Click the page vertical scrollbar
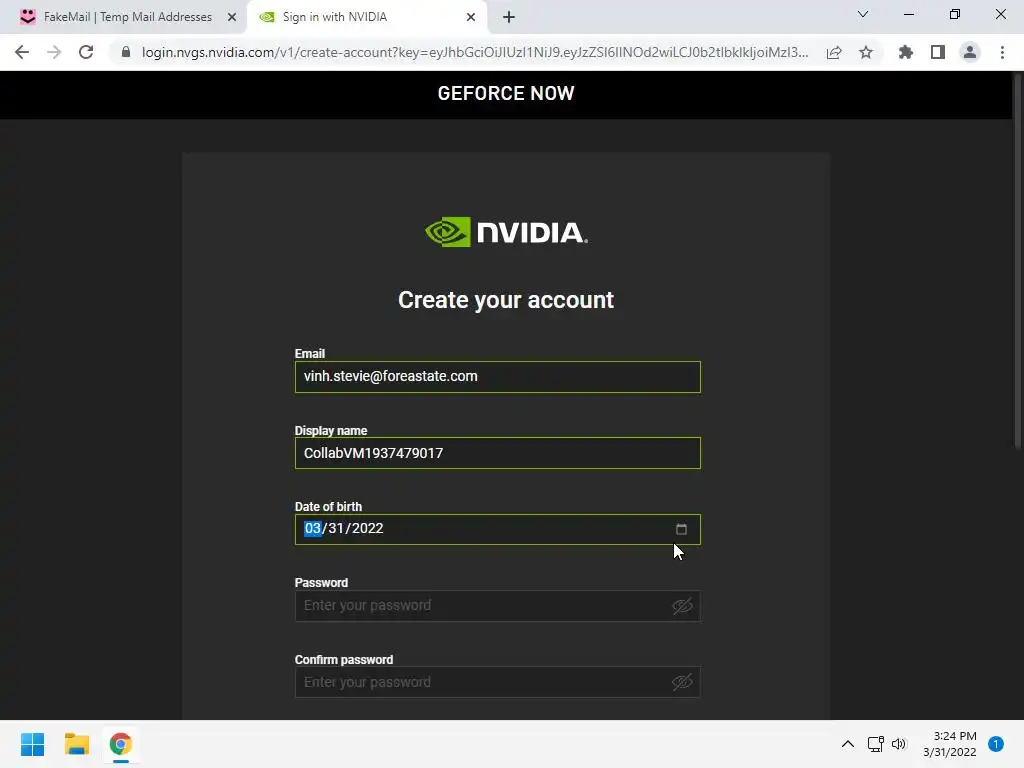The height and width of the screenshot is (768, 1024). coord(1017,261)
